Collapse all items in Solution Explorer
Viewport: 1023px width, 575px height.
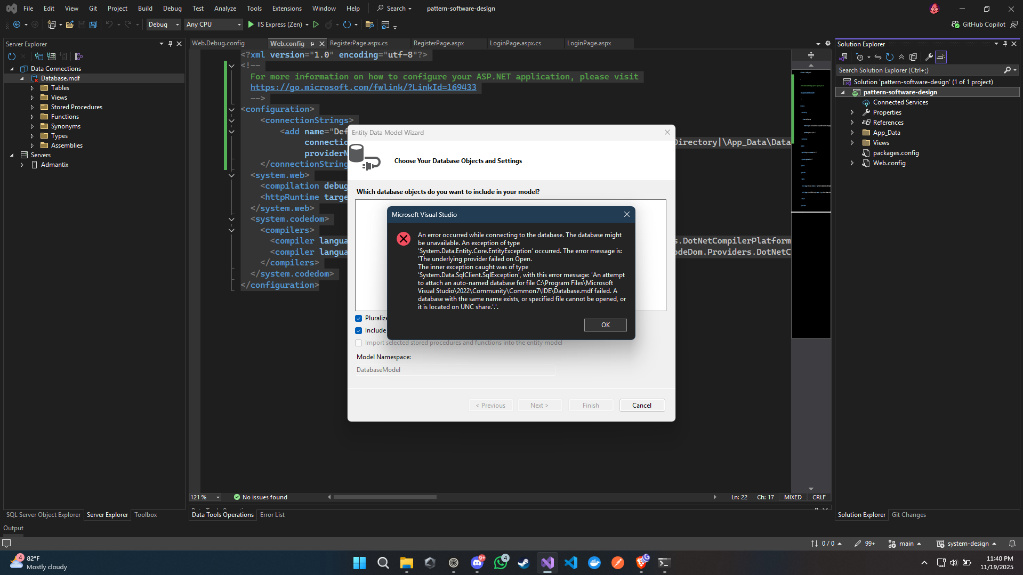pyautogui.click(x=902, y=57)
